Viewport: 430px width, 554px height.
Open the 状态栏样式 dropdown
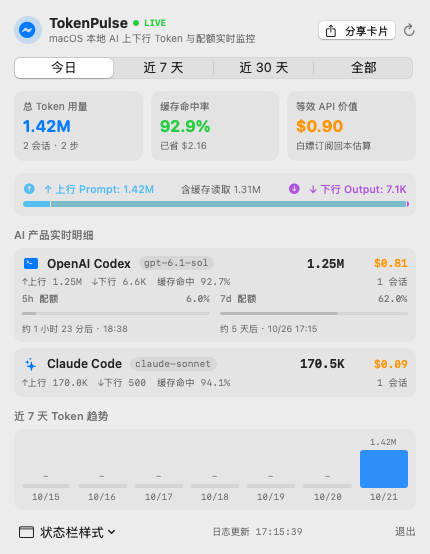[67, 532]
